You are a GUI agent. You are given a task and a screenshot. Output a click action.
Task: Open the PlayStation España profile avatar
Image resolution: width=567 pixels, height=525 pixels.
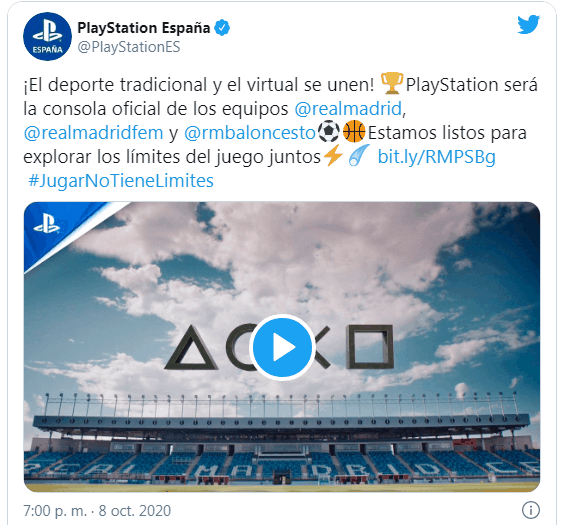(x=47, y=37)
